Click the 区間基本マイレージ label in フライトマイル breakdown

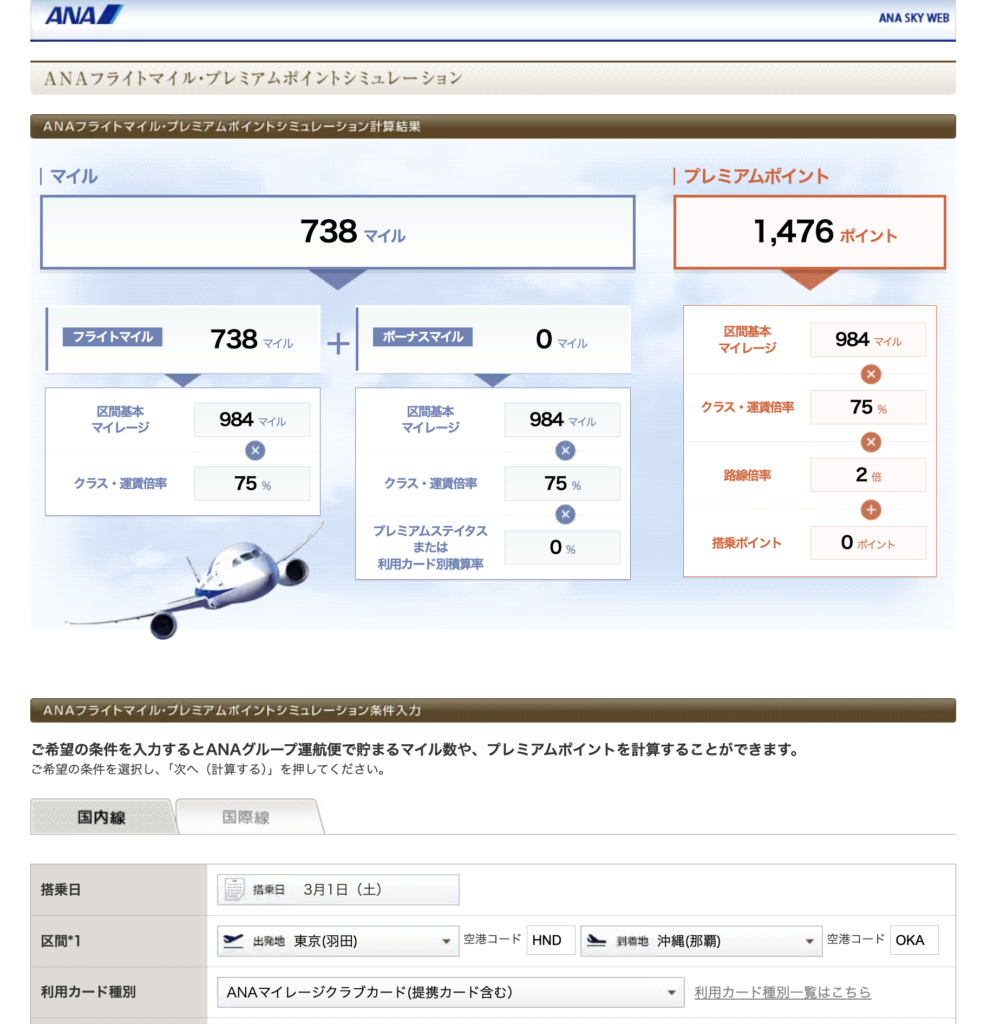(120, 419)
